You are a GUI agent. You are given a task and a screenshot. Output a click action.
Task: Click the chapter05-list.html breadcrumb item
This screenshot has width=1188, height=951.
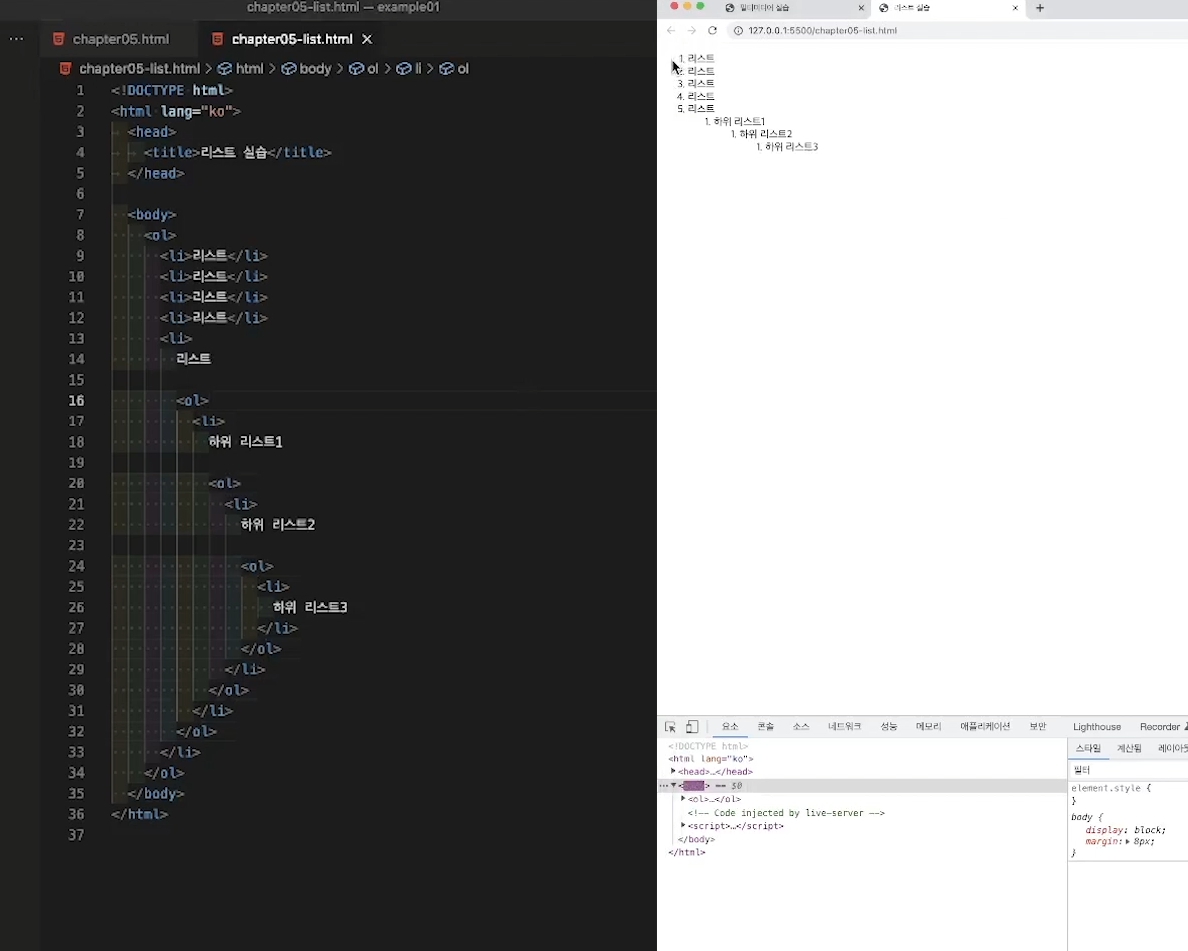pyautogui.click(x=139, y=69)
